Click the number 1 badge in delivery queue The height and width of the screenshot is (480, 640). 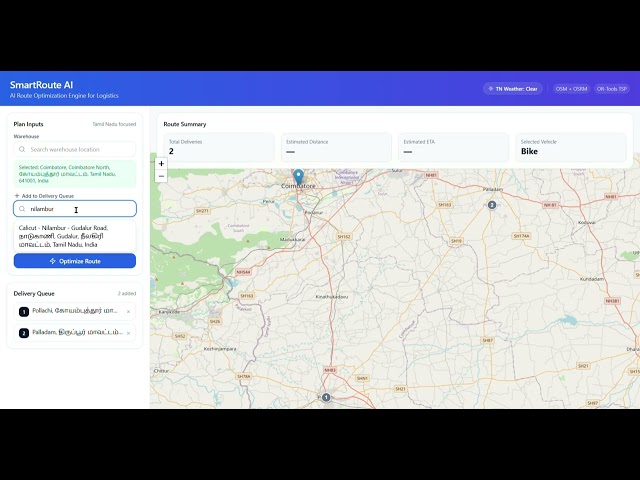24,312
